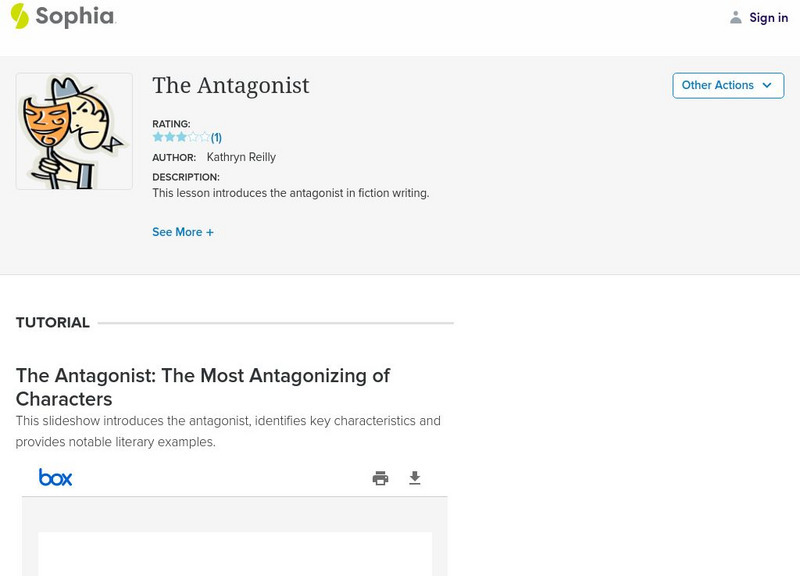This screenshot has width=800, height=576.
Task: Click the Sophia logo to go home
Action: click(62, 17)
